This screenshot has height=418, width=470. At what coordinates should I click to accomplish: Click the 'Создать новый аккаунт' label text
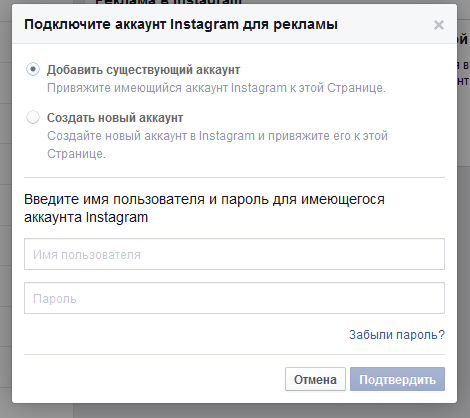pos(115,118)
